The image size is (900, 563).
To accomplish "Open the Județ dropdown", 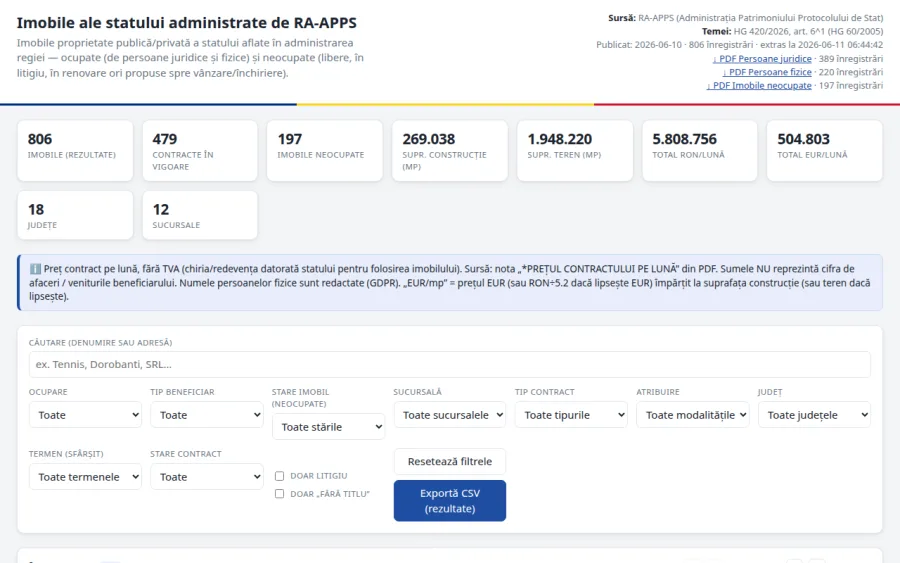I will (814, 415).
